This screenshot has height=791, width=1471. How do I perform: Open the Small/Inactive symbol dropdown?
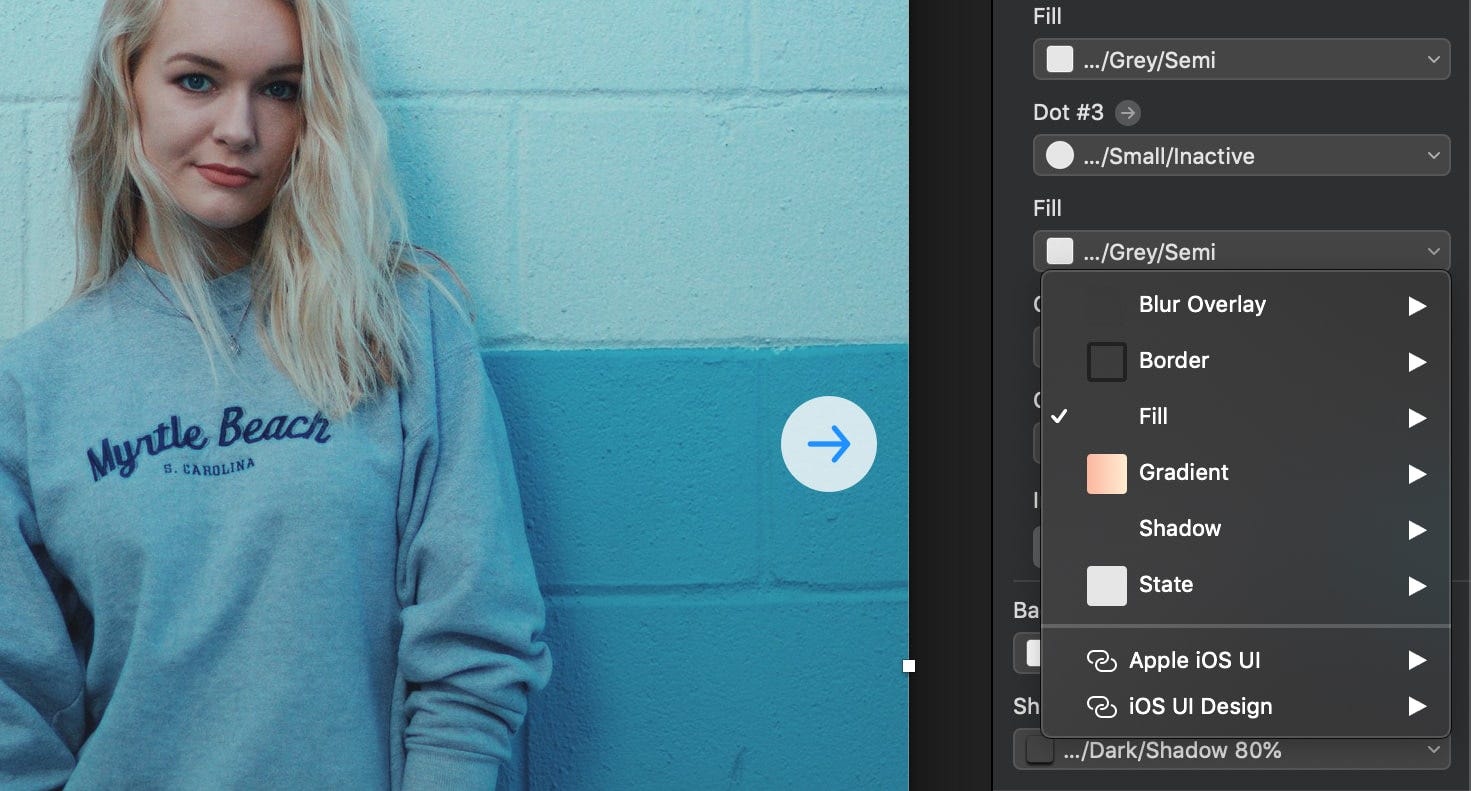(1241, 155)
